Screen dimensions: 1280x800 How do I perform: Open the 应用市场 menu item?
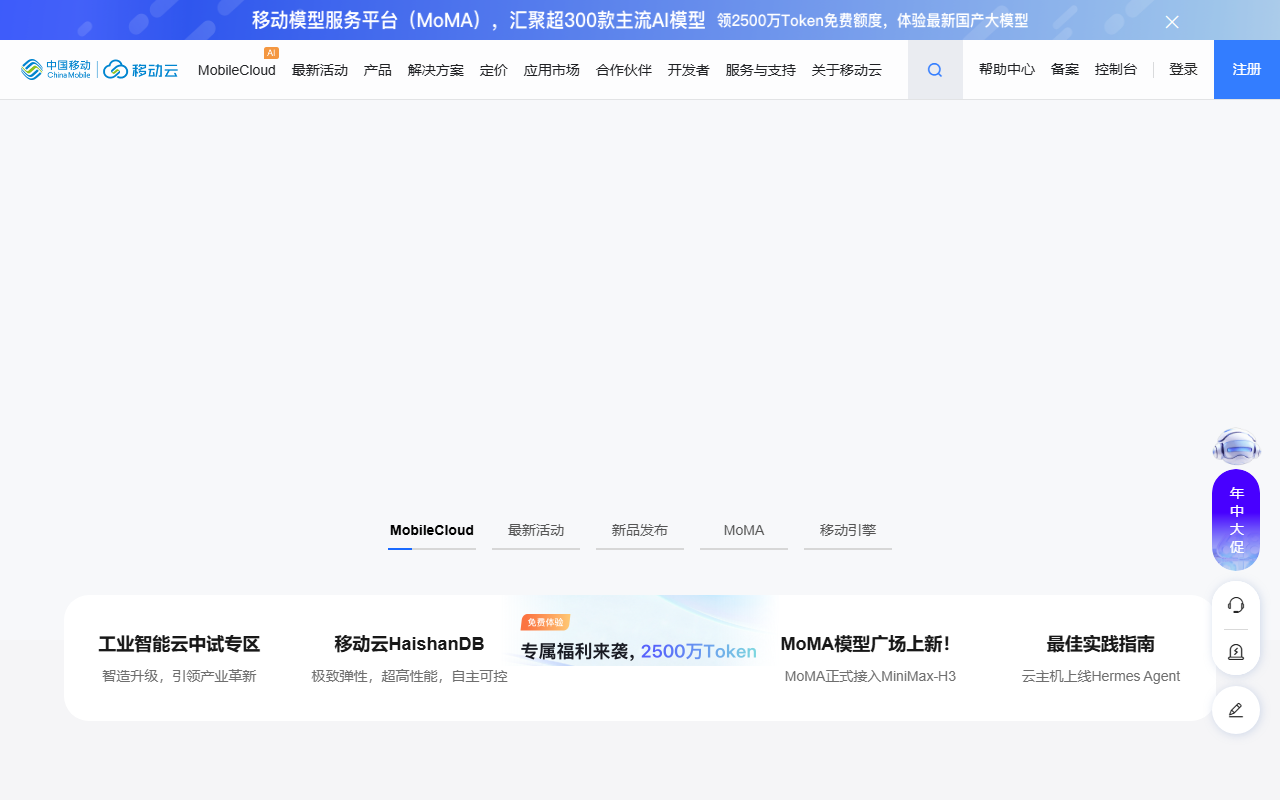(x=552, y=70)
